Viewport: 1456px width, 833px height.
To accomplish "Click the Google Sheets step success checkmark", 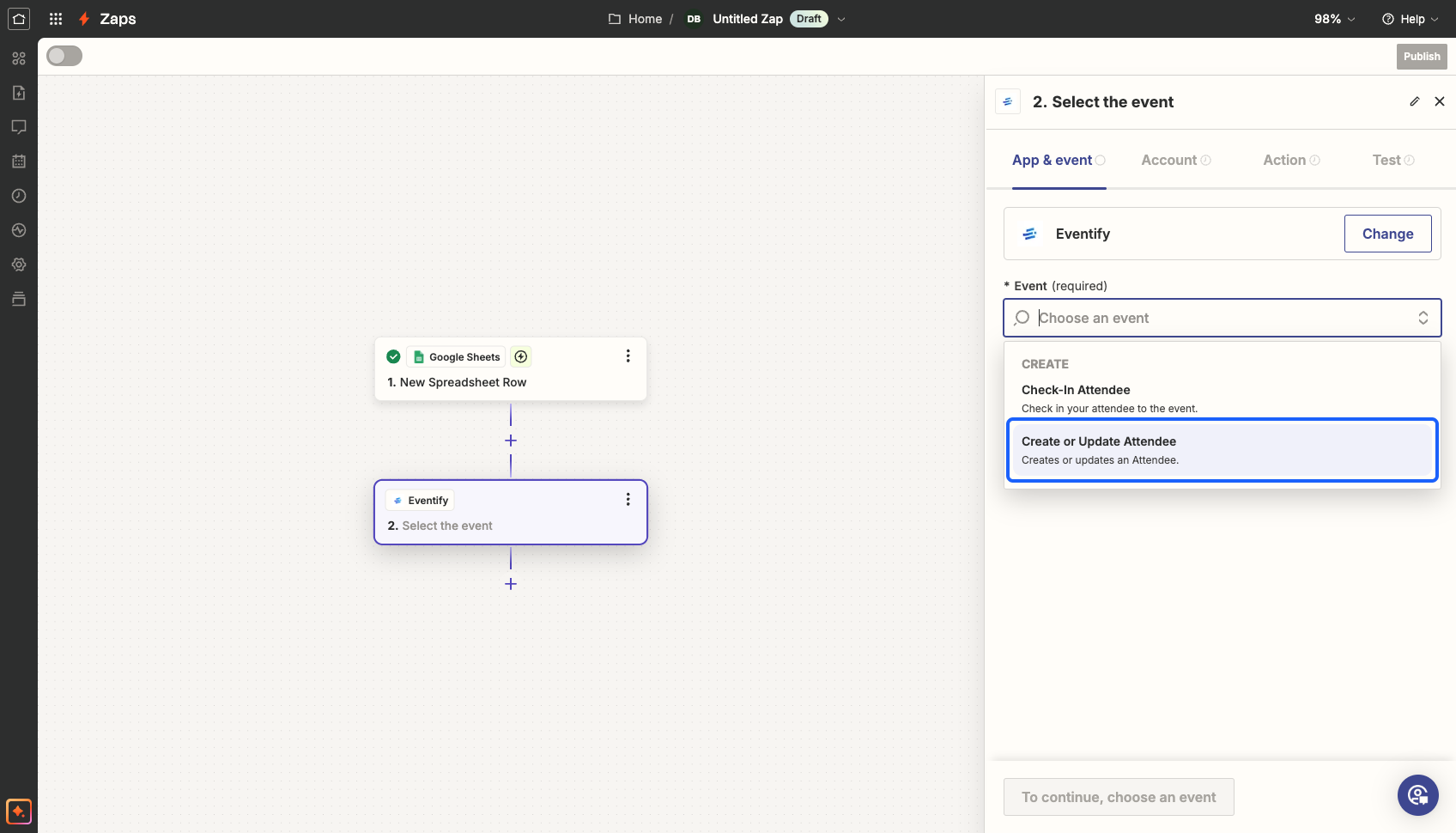I will 393,356.
